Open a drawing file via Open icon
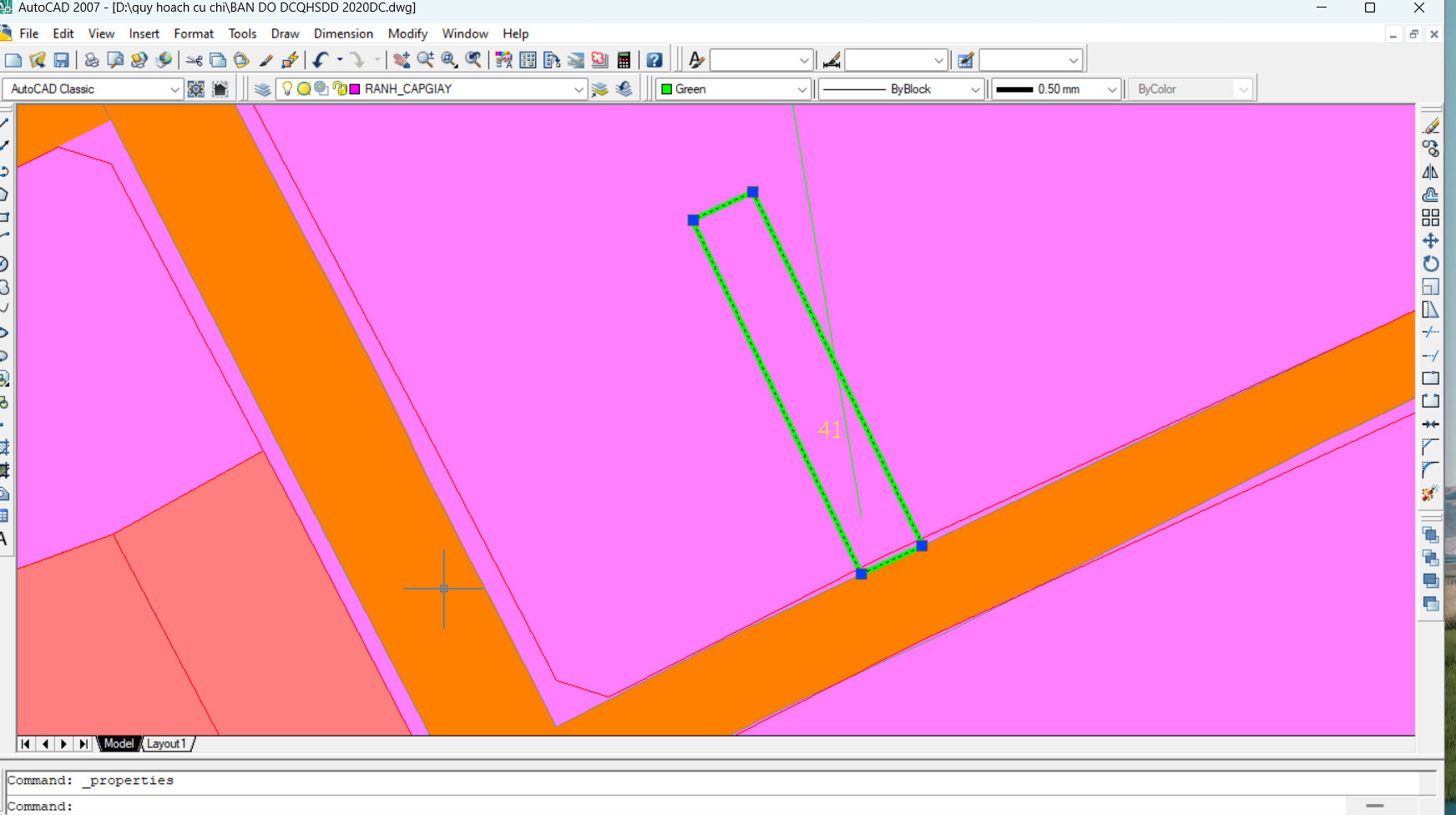 (x=37, y=60)
